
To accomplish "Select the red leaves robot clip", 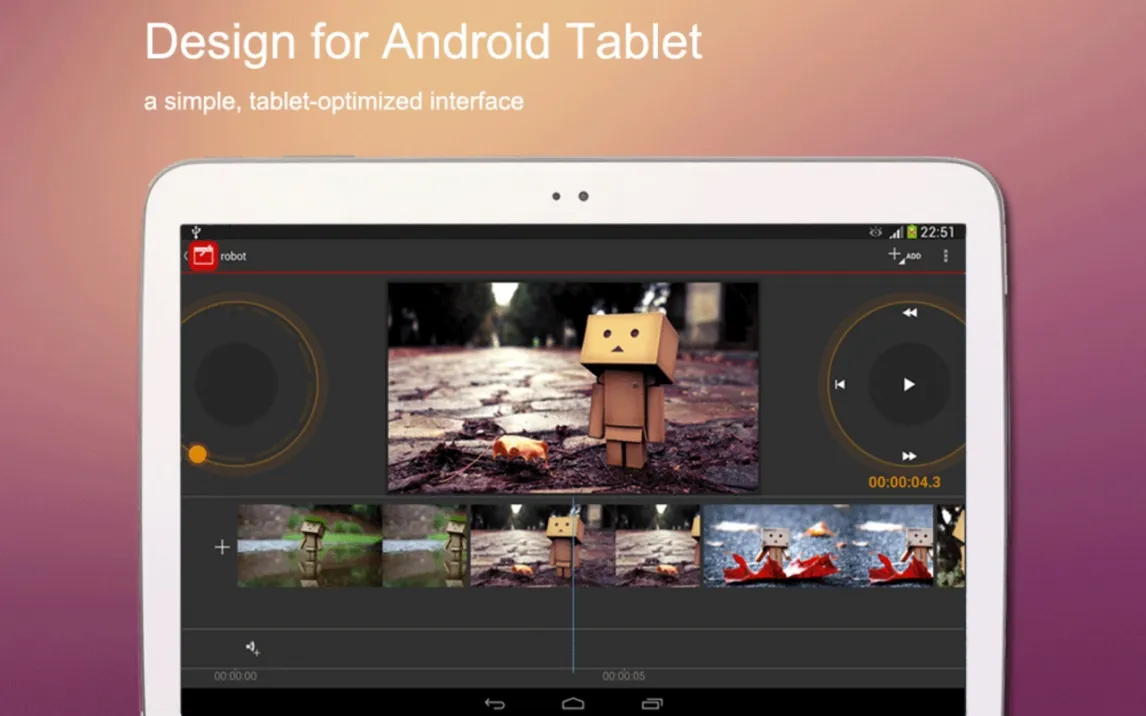I will pyautogui.click(x=818, y=546).
